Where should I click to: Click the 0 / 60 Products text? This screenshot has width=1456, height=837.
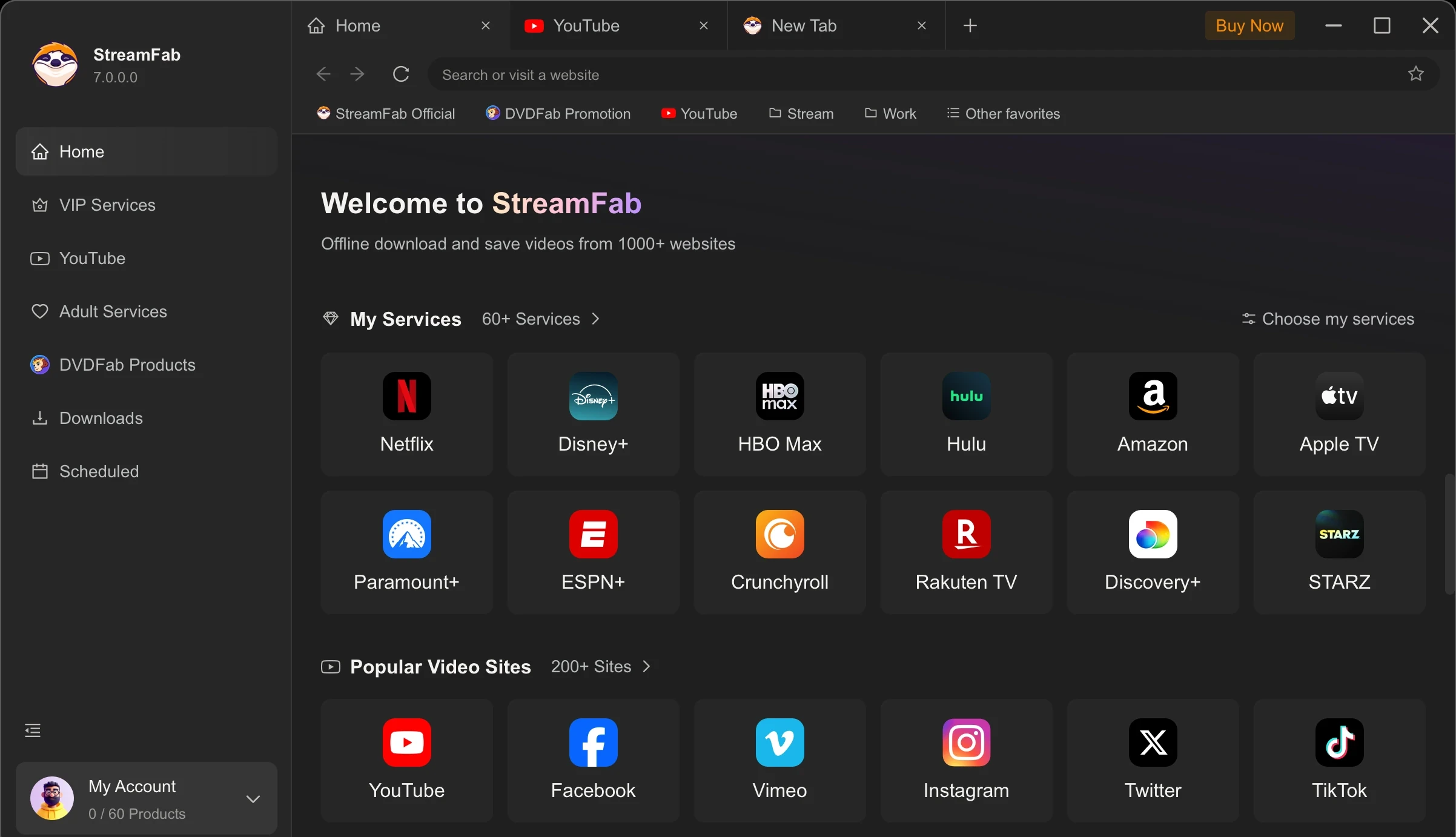[137, 813]
